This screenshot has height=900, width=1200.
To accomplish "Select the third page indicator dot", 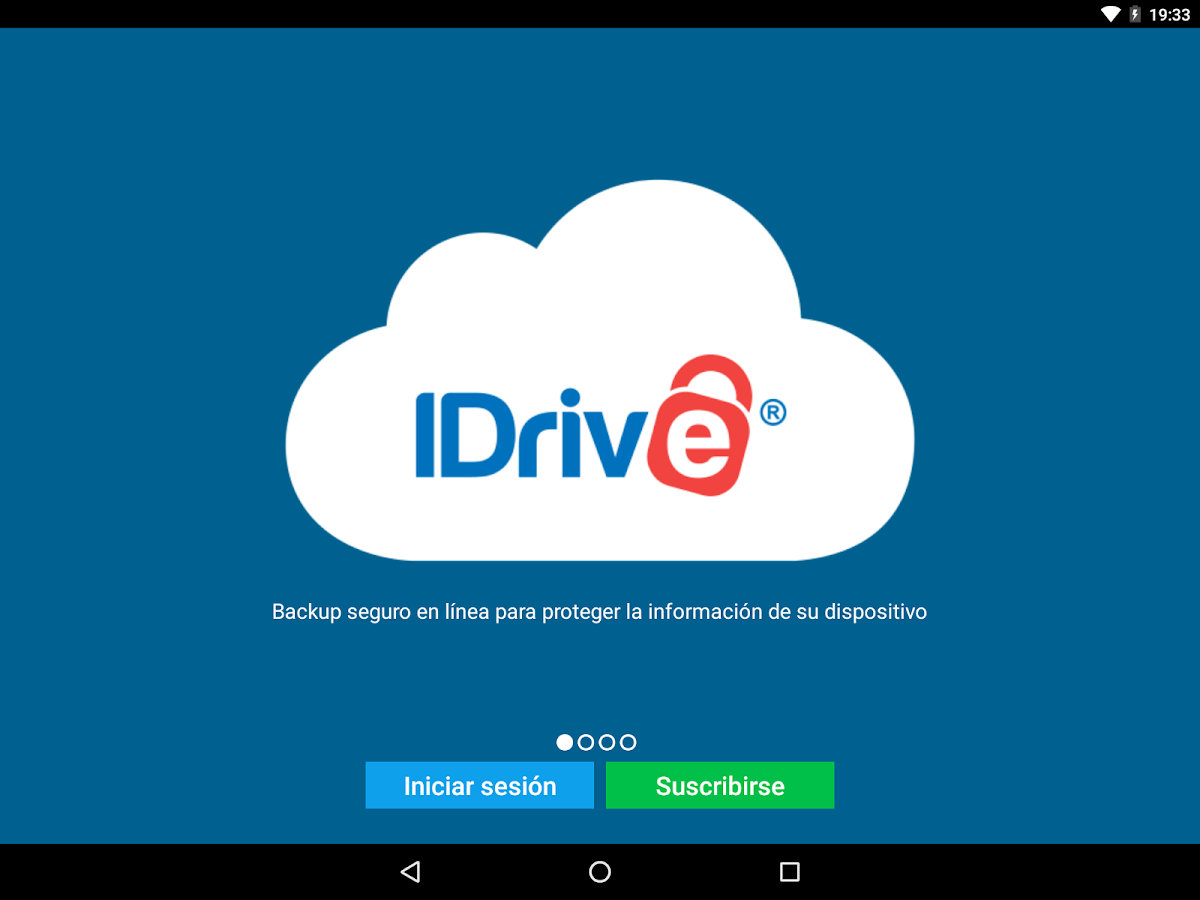I will (606, 742).
